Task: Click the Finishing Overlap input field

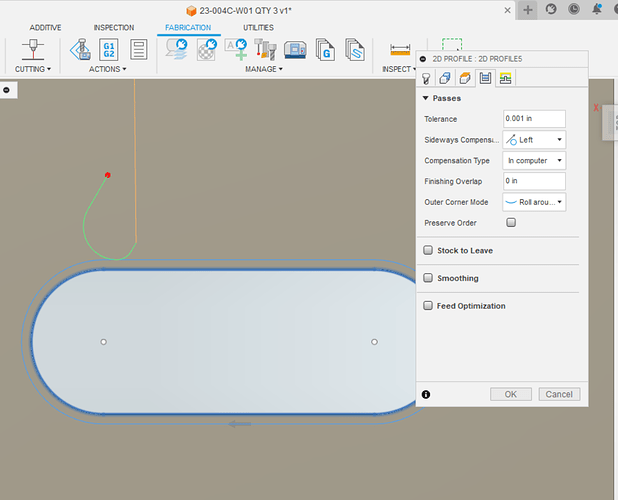Action: coord(534,181)
